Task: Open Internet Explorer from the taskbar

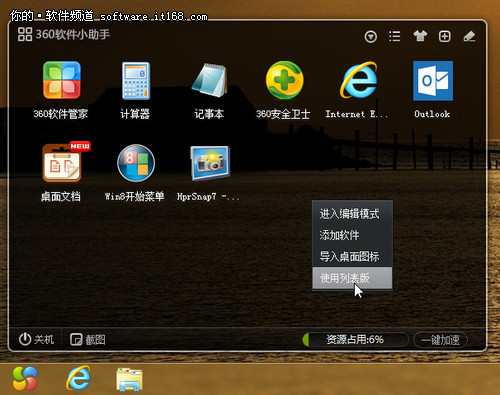Action: tap(78, 378)
